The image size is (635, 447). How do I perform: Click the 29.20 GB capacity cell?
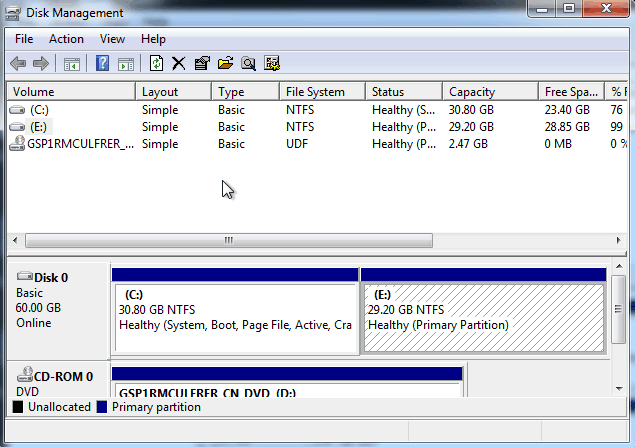pos(471,127)
